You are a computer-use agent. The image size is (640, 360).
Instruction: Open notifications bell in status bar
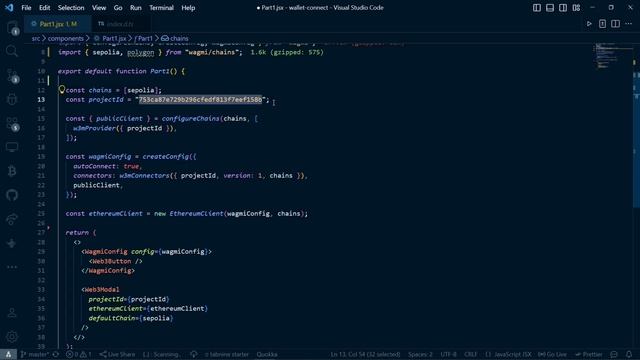[629, 355]
